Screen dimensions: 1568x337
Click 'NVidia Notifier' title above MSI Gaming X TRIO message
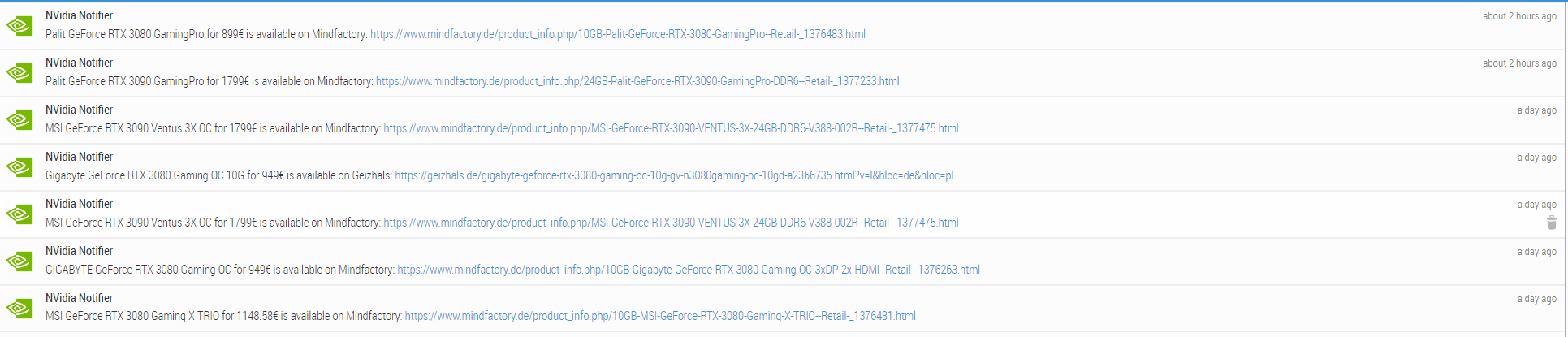pos(79,298)
